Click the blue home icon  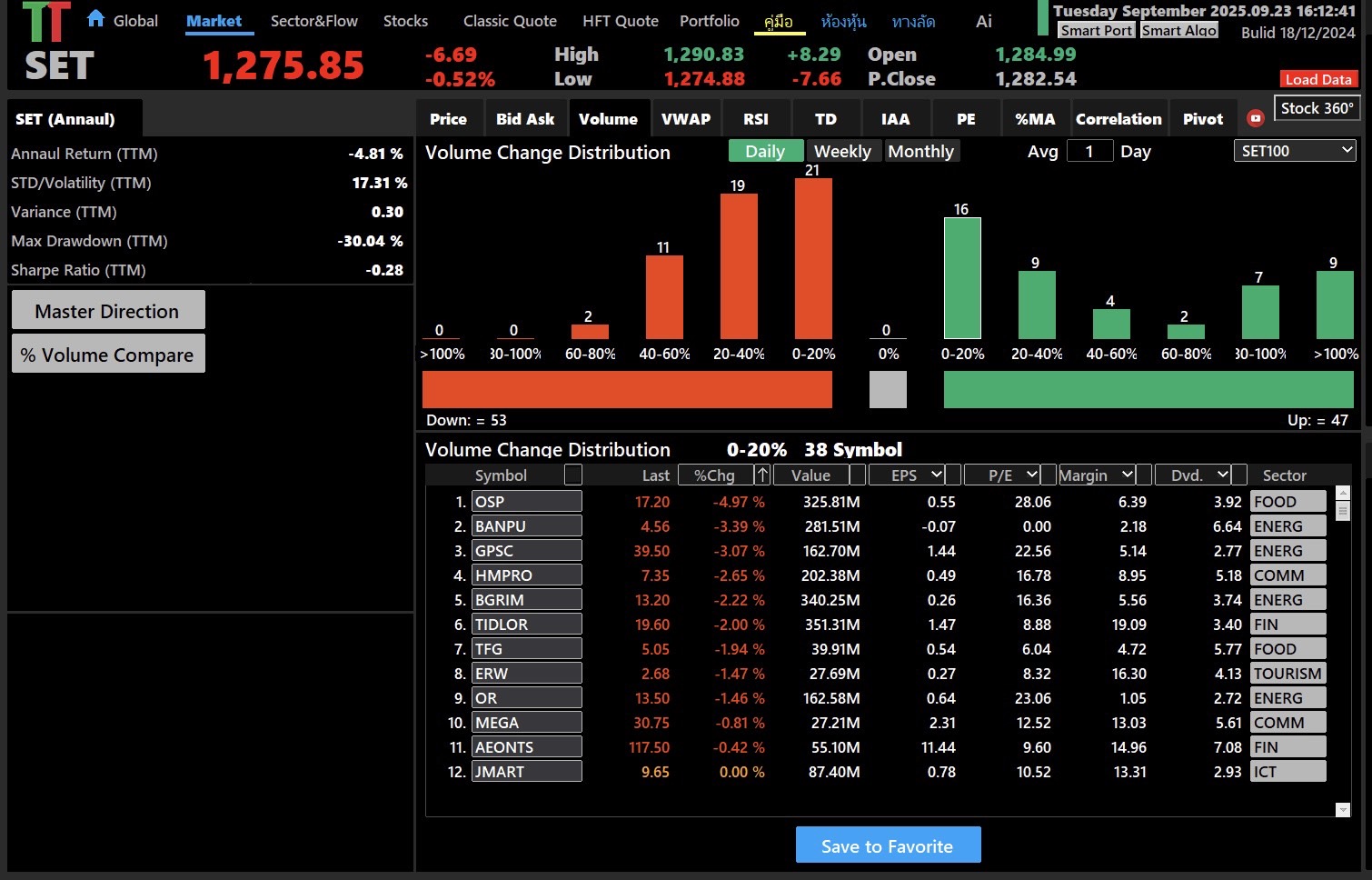pos(95,18)
